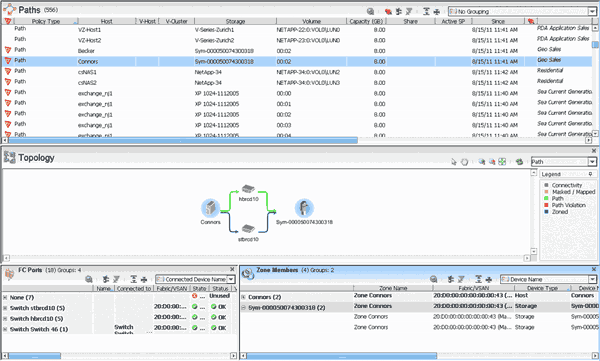Screen dimensions: 600x361
Task: Click the expand-all icon in FC Ports toolbar
Action: pos(144,279)
